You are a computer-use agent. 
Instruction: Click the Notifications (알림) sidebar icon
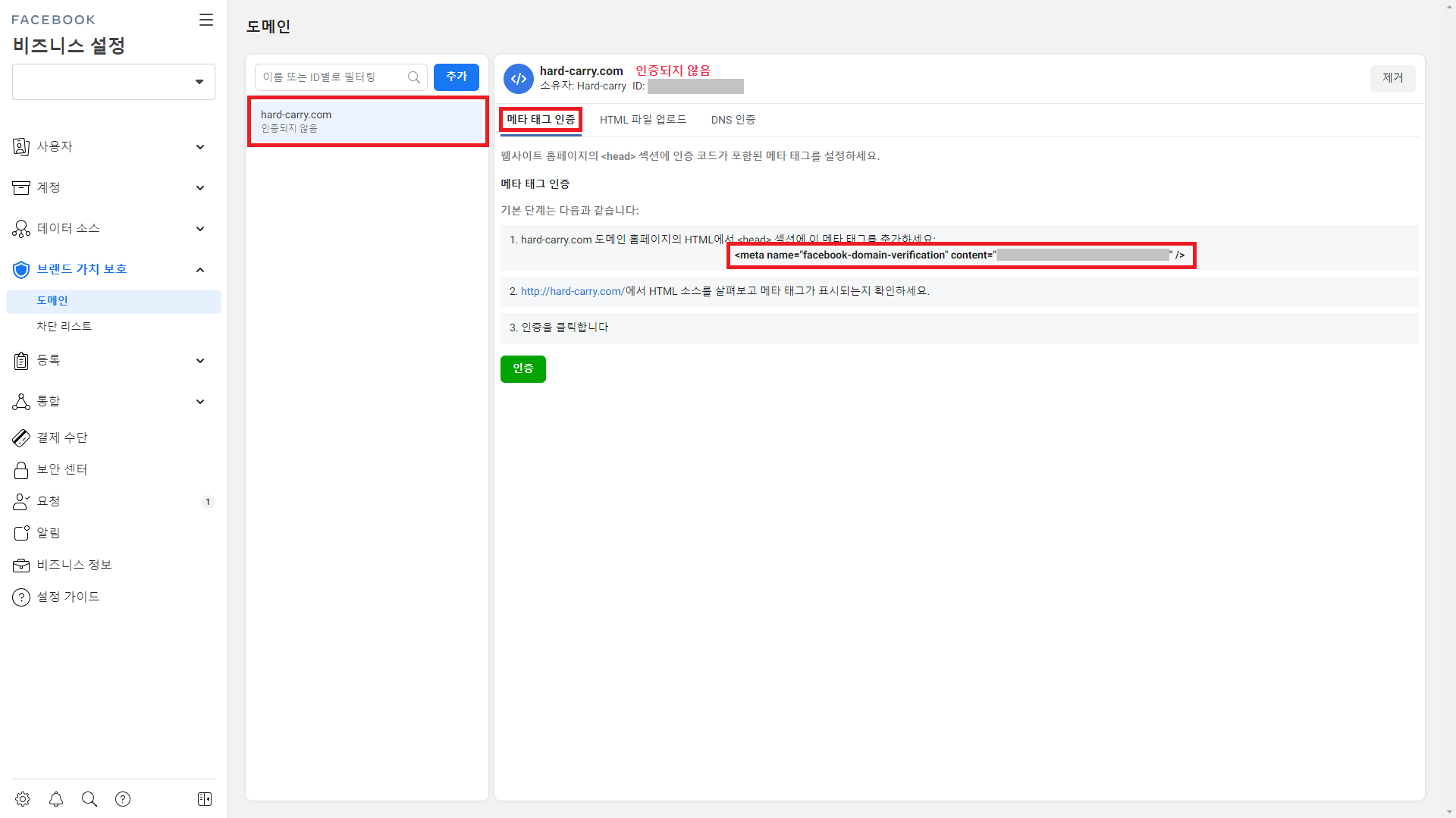[21, 533]
